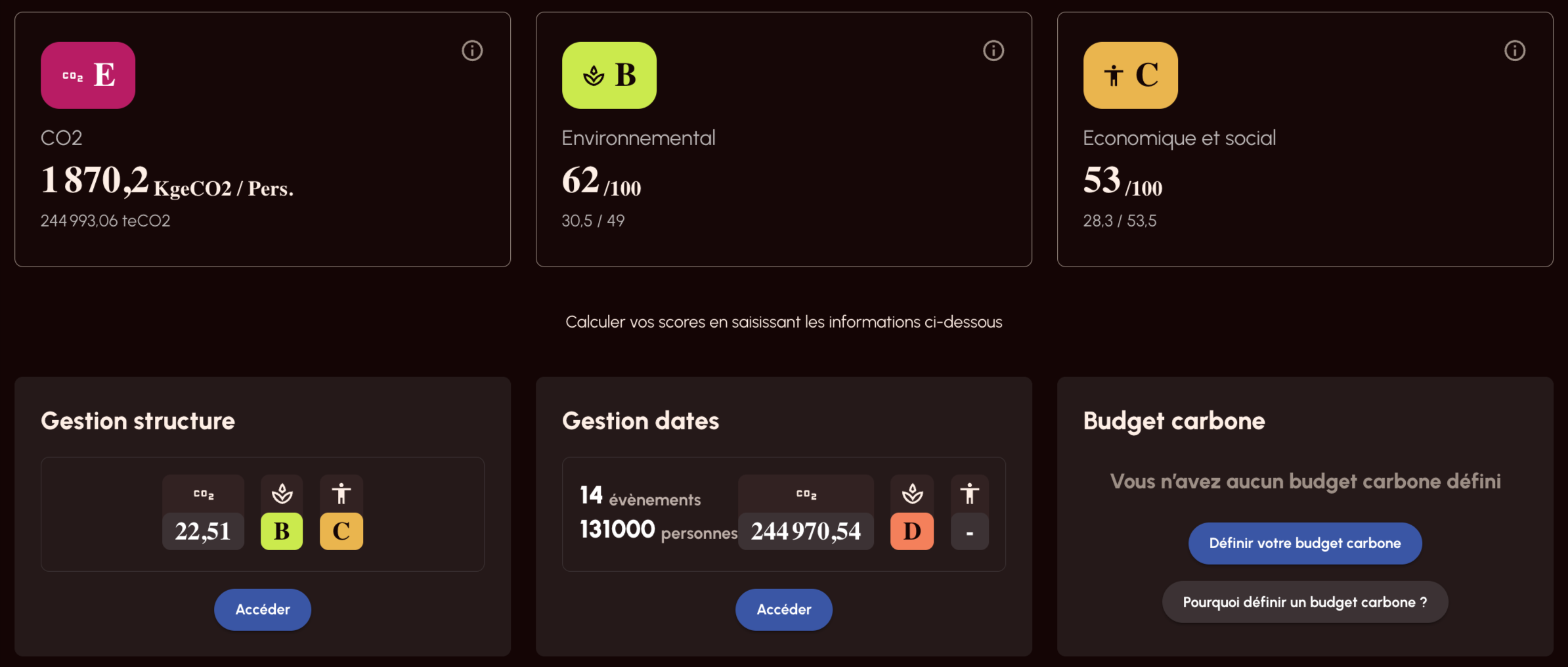Click the 244 970,54 CO2 value

point(806,531)
